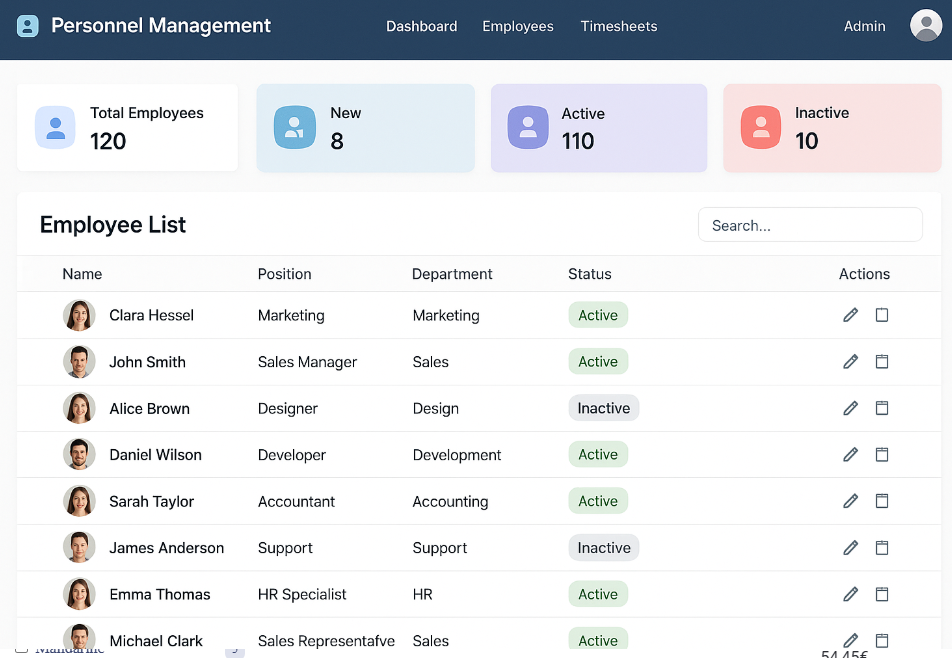Open Daniel Wilson's profile photo thumbnail

79,455
